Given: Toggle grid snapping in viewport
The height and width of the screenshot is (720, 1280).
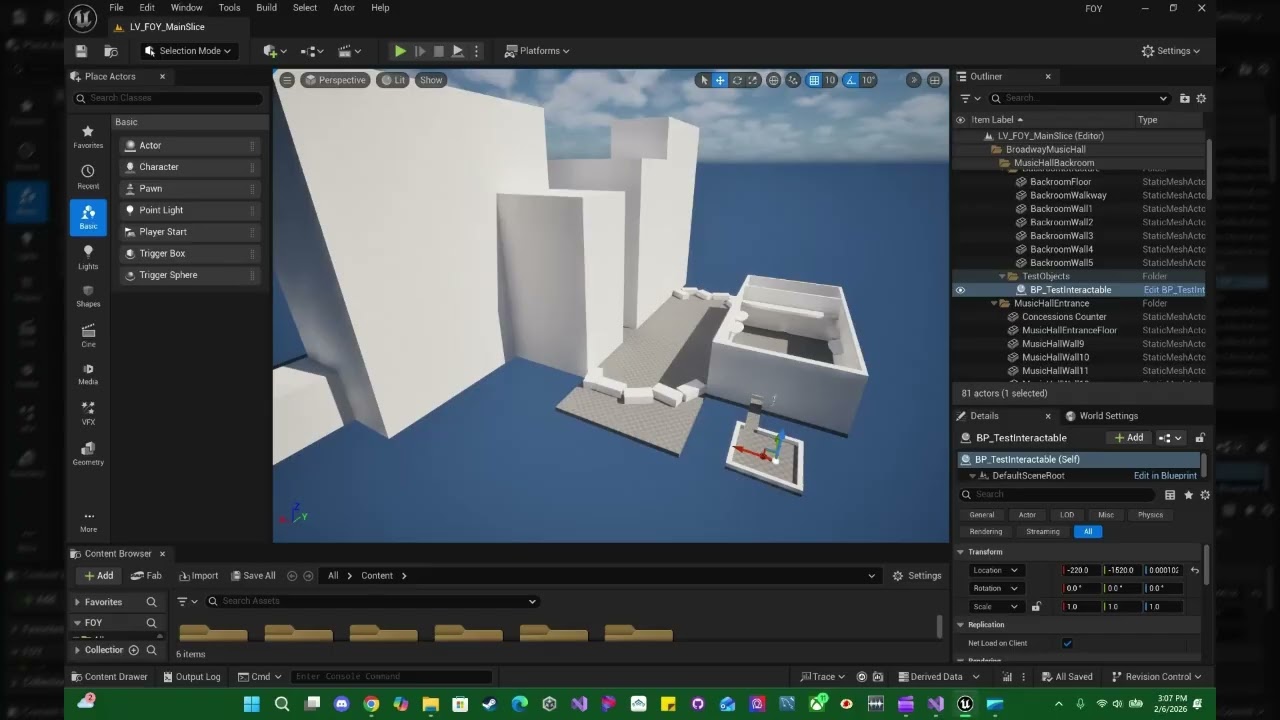Looking at the screenshot, I should click(814, 80).
